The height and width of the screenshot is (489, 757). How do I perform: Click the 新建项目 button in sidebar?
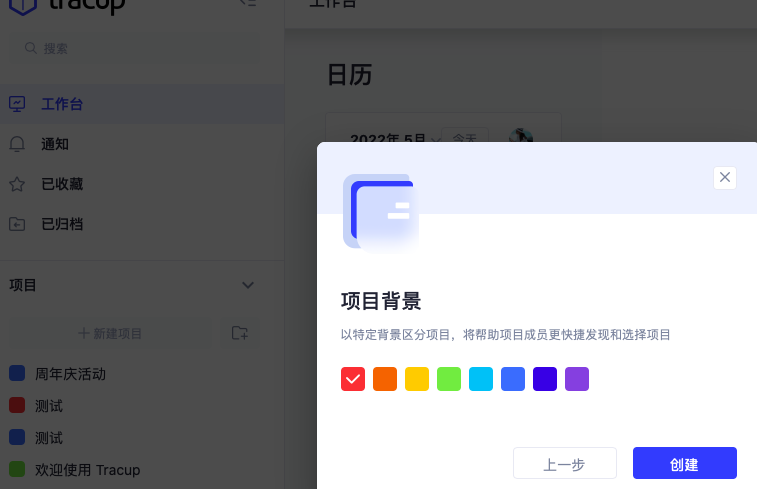point(110,333)
